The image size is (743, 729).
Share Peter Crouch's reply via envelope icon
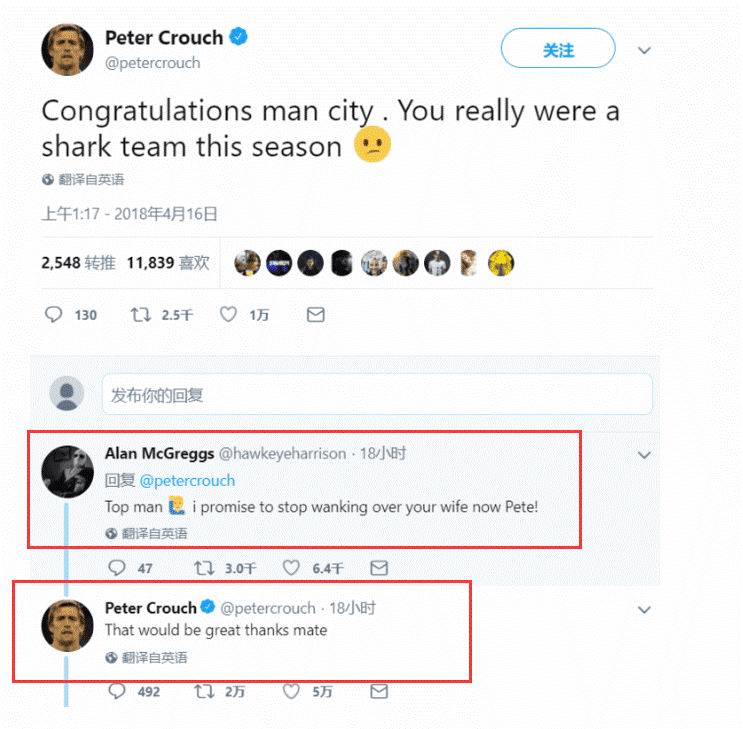coord(379,691)
